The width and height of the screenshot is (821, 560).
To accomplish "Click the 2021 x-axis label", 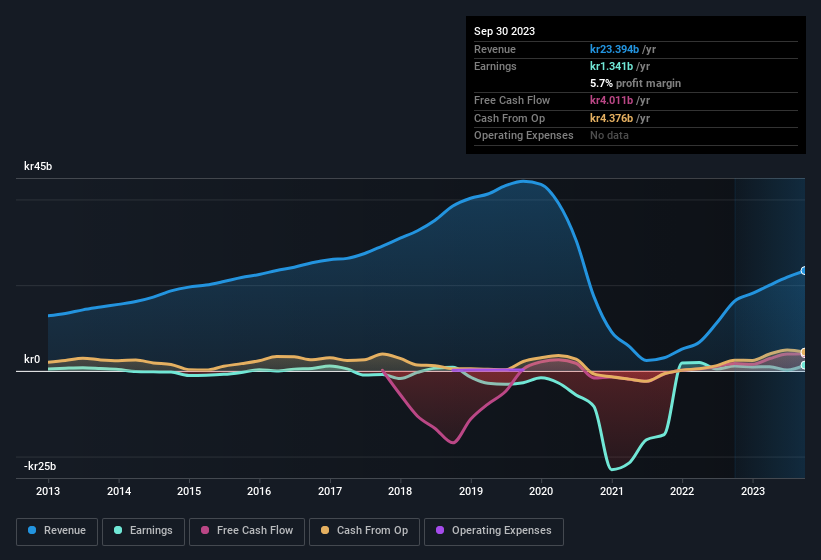I will (612, 491).
